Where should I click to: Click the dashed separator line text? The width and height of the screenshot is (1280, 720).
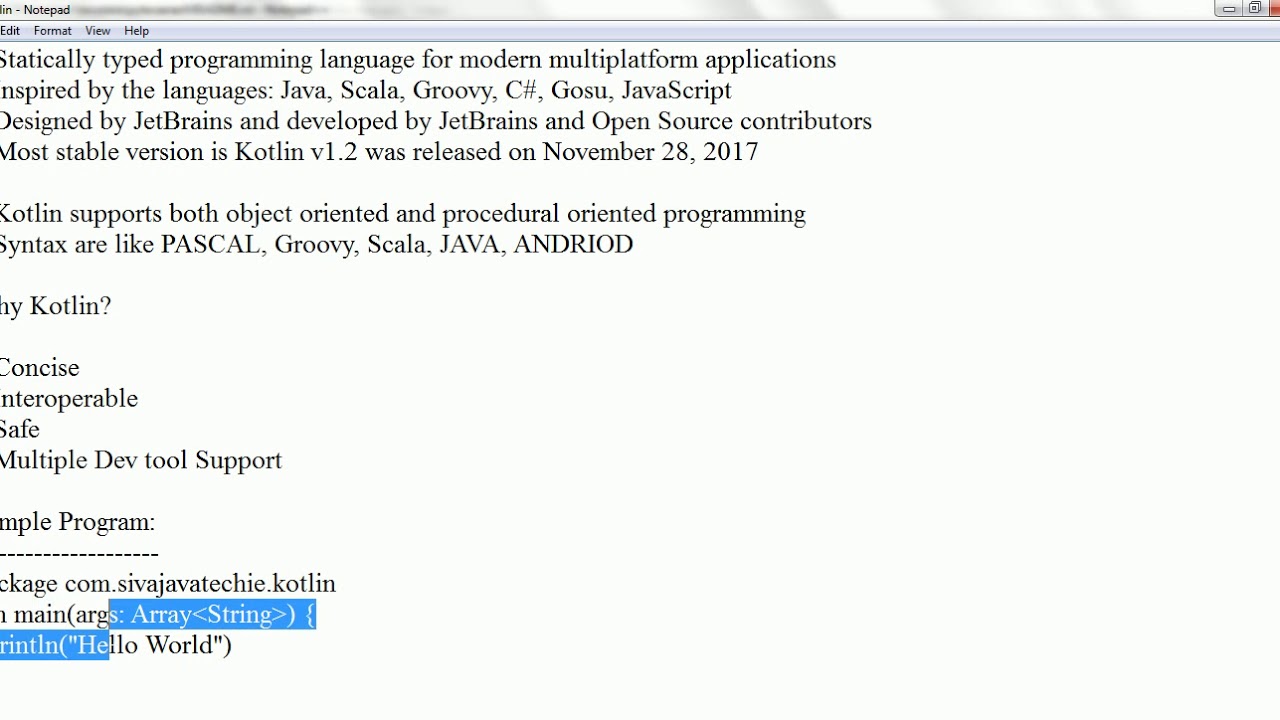(x=79, y=553)
